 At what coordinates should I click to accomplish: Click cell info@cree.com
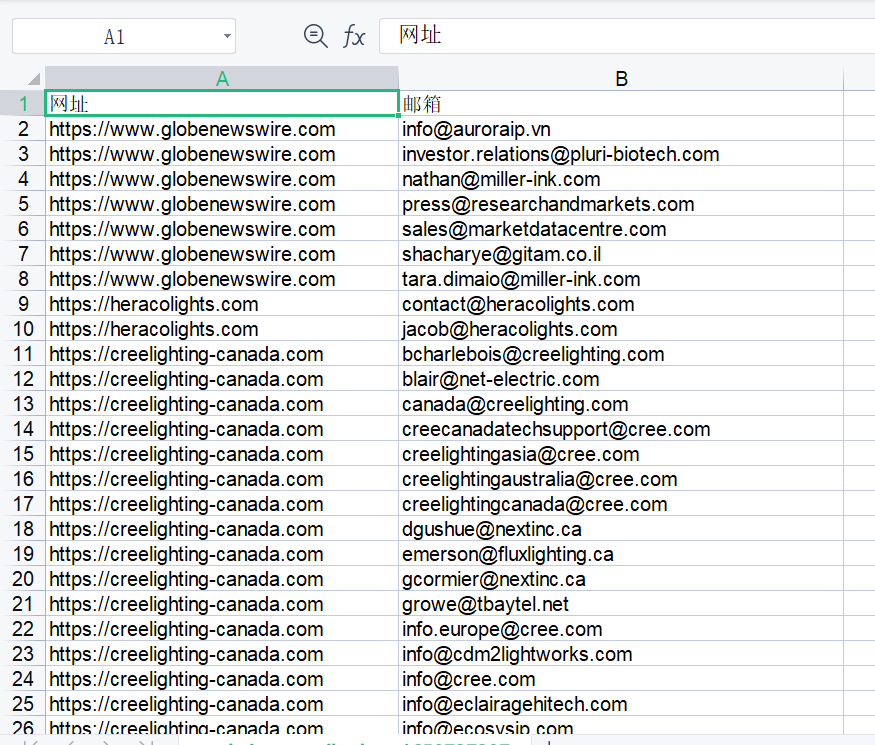click(621, 679)
